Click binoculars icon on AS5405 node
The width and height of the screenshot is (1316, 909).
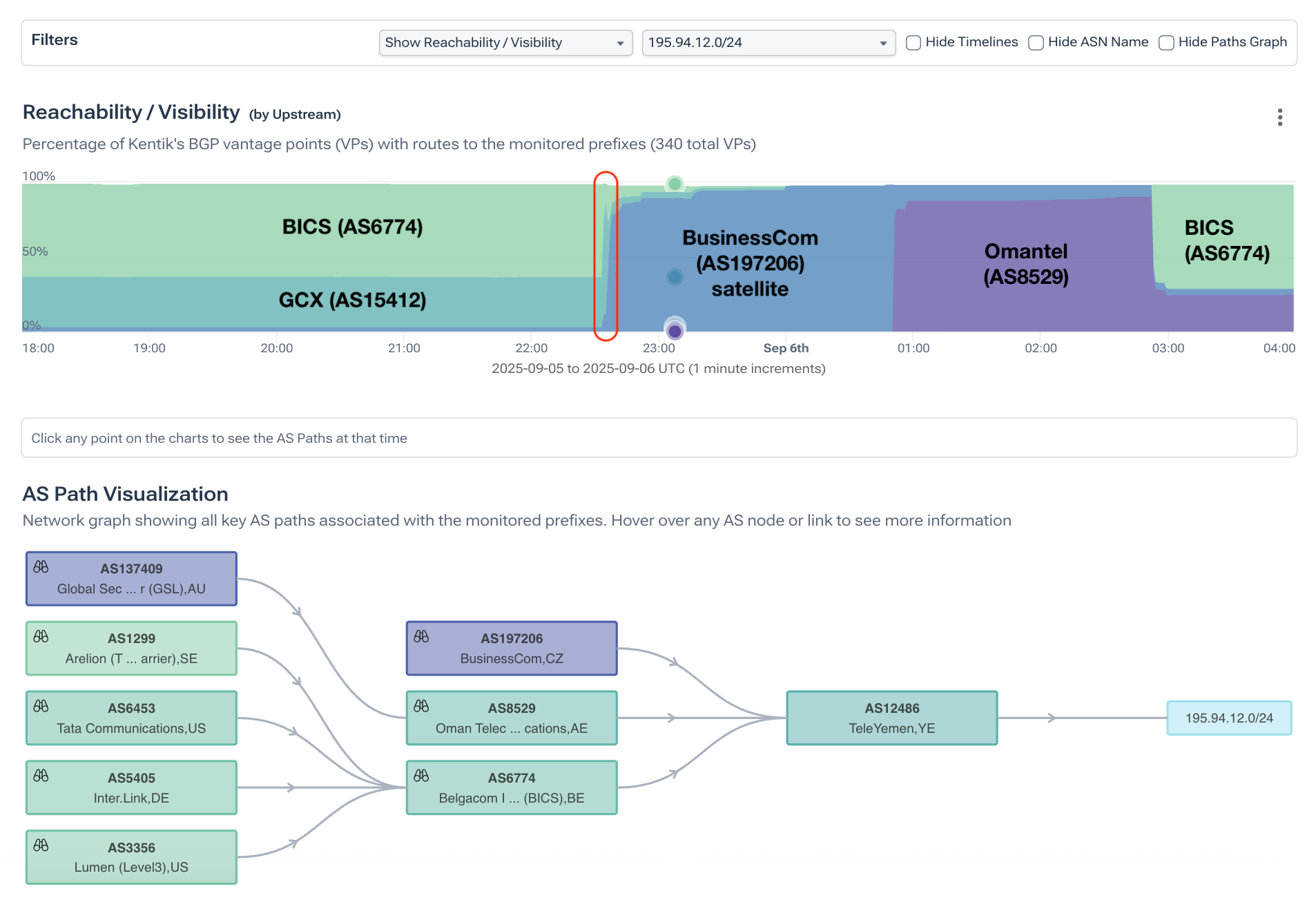pos(41,776)
